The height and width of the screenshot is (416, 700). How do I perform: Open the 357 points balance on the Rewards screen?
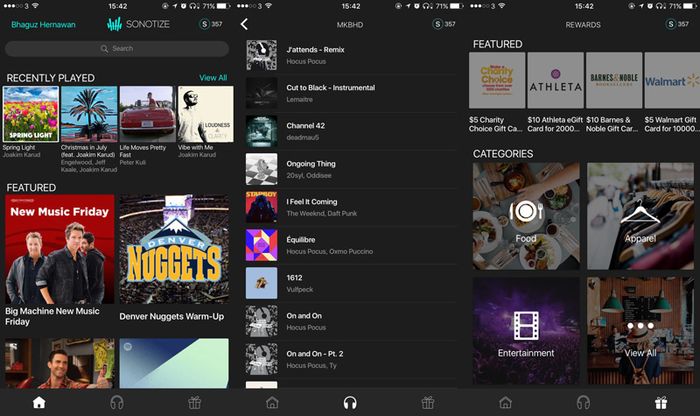coord(677,24)
